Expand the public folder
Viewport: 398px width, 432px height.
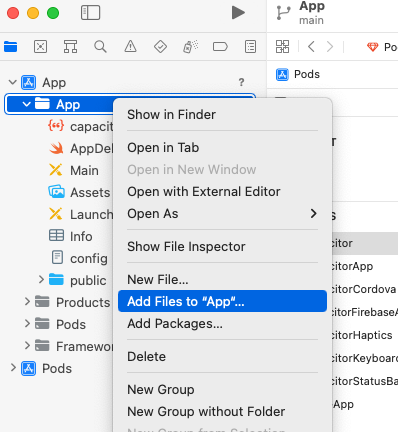pyautogui.click(x=41, y=280)
